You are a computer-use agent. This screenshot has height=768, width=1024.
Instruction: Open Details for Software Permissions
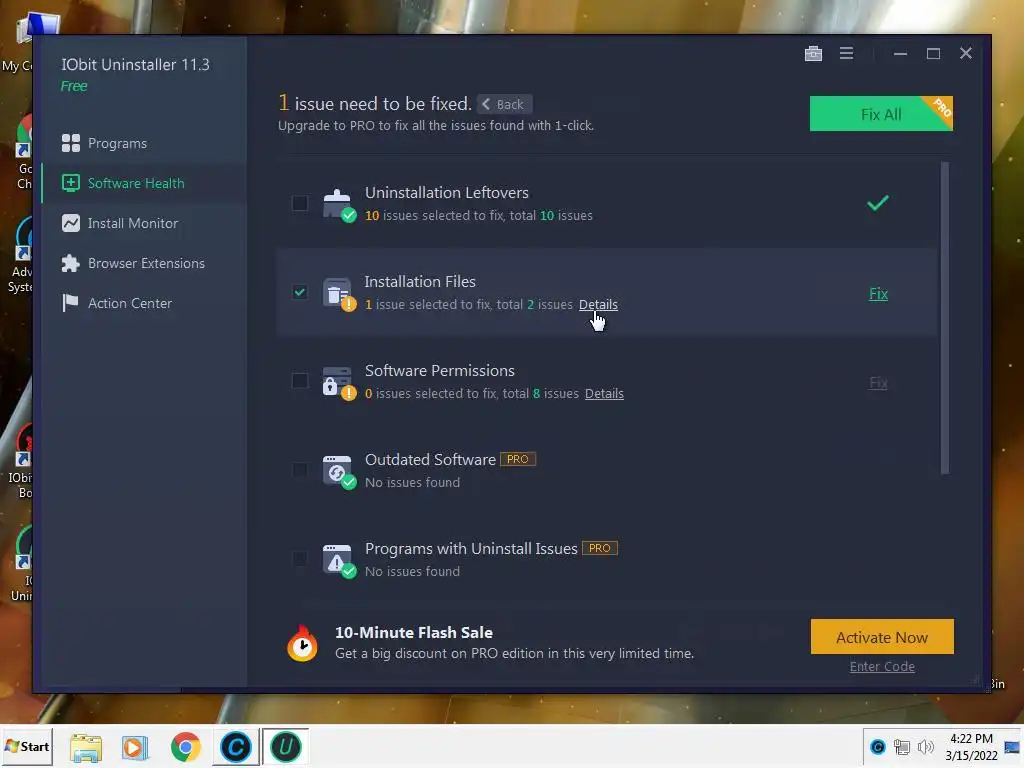pyautogui.click(x=604, y=393)
